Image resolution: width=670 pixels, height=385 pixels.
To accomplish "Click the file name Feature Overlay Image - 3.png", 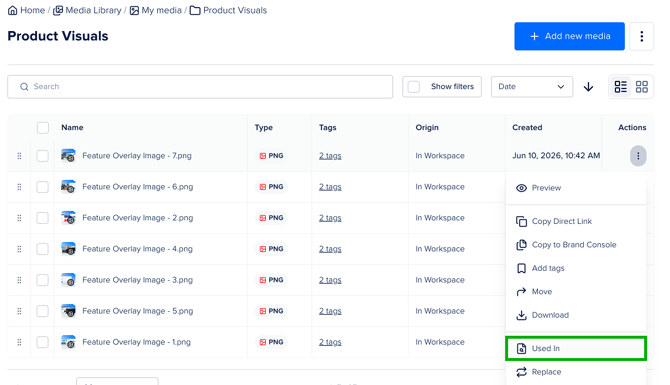I will pos(137,280).
